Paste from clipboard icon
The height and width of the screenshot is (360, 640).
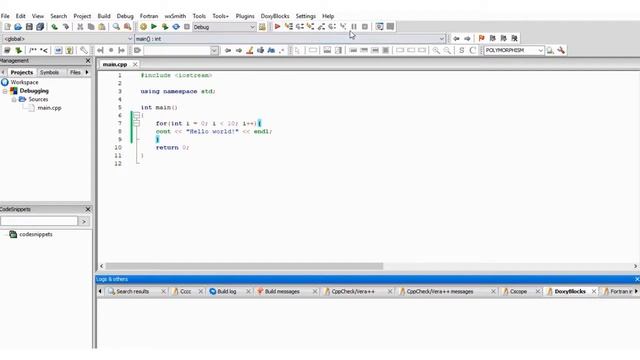pos(102,27)
